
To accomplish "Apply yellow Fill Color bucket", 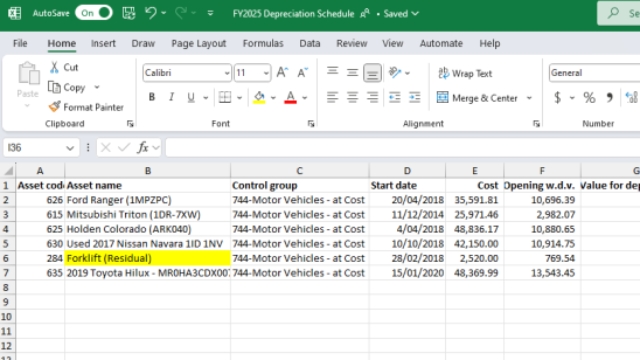I will coord(259,97).
